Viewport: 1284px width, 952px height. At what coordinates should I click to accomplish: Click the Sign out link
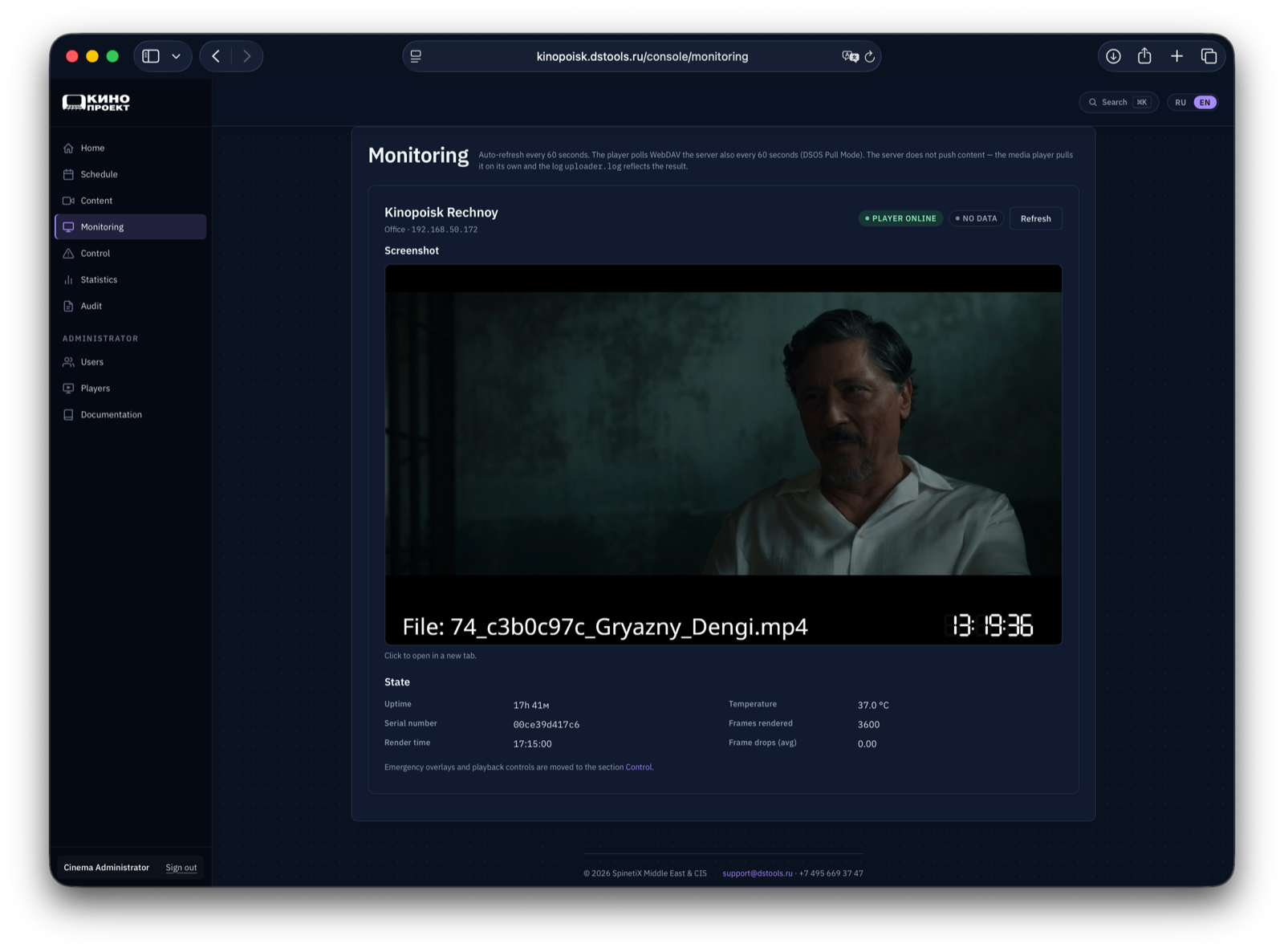[181, 868]
